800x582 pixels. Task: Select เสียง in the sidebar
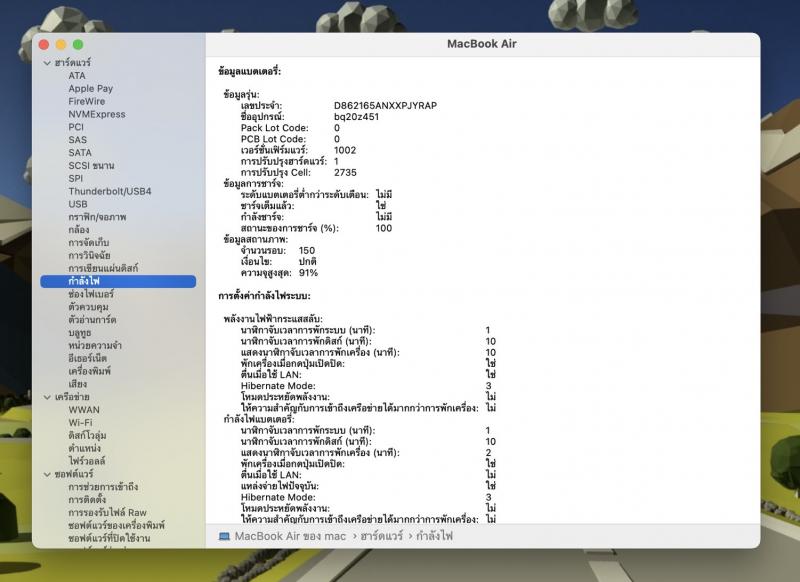78,384
